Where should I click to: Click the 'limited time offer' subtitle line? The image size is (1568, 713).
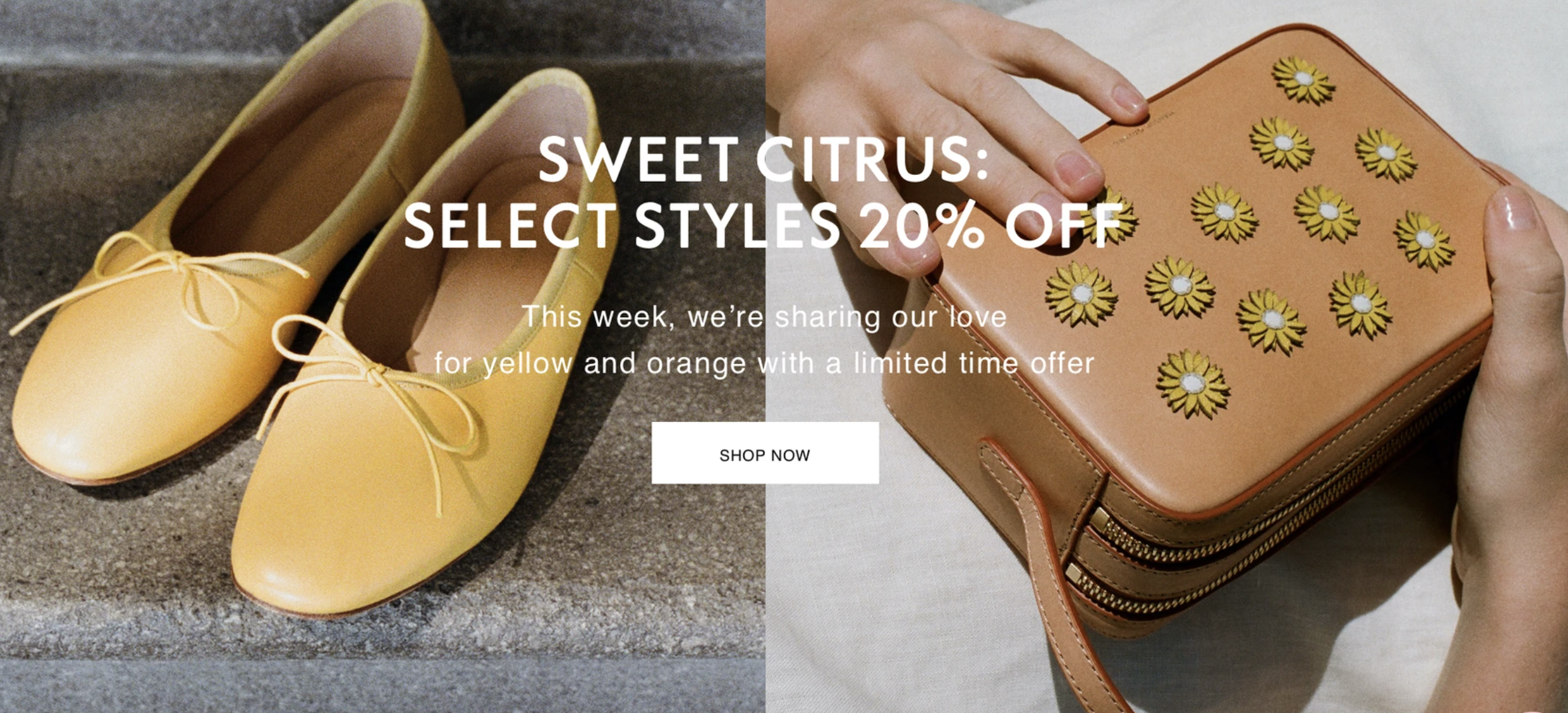(764, 363)
